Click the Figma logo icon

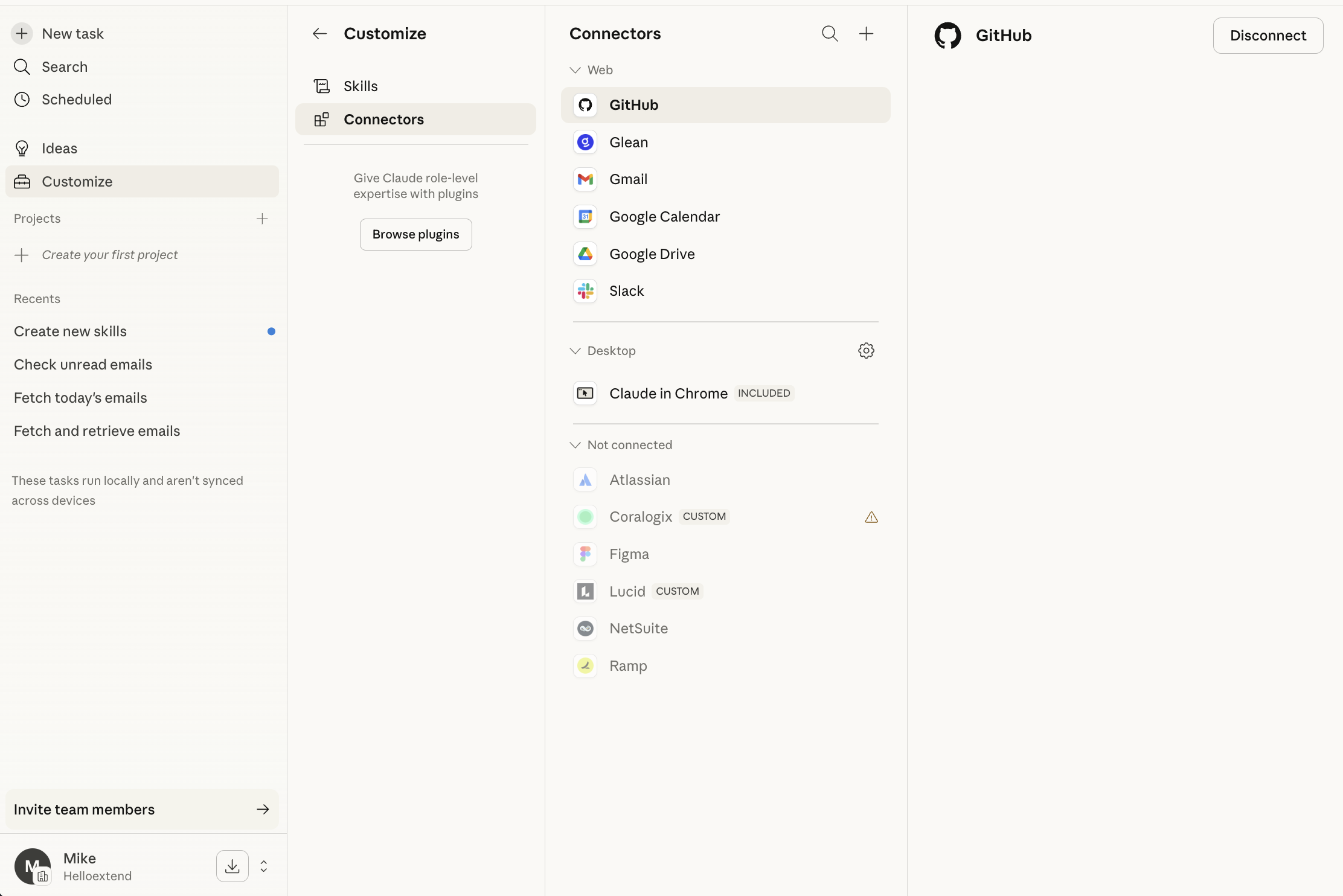[x=585, y=554]
